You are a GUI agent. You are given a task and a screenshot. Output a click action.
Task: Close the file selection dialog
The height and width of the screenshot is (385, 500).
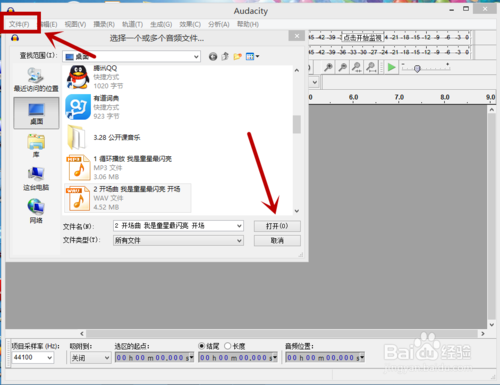click(296, 36)
